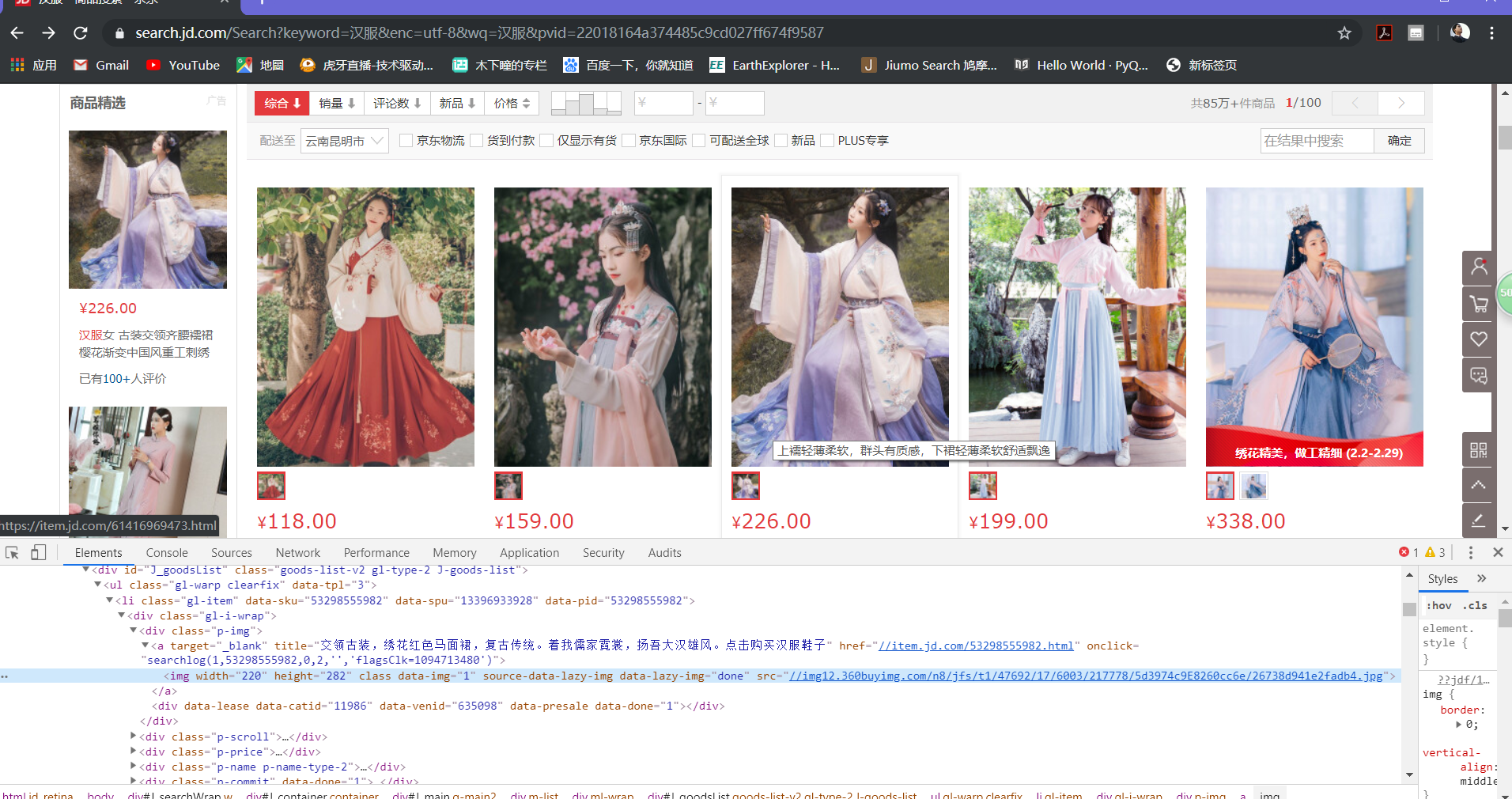Open the Gmail bookmark

[x=101, y=65]
